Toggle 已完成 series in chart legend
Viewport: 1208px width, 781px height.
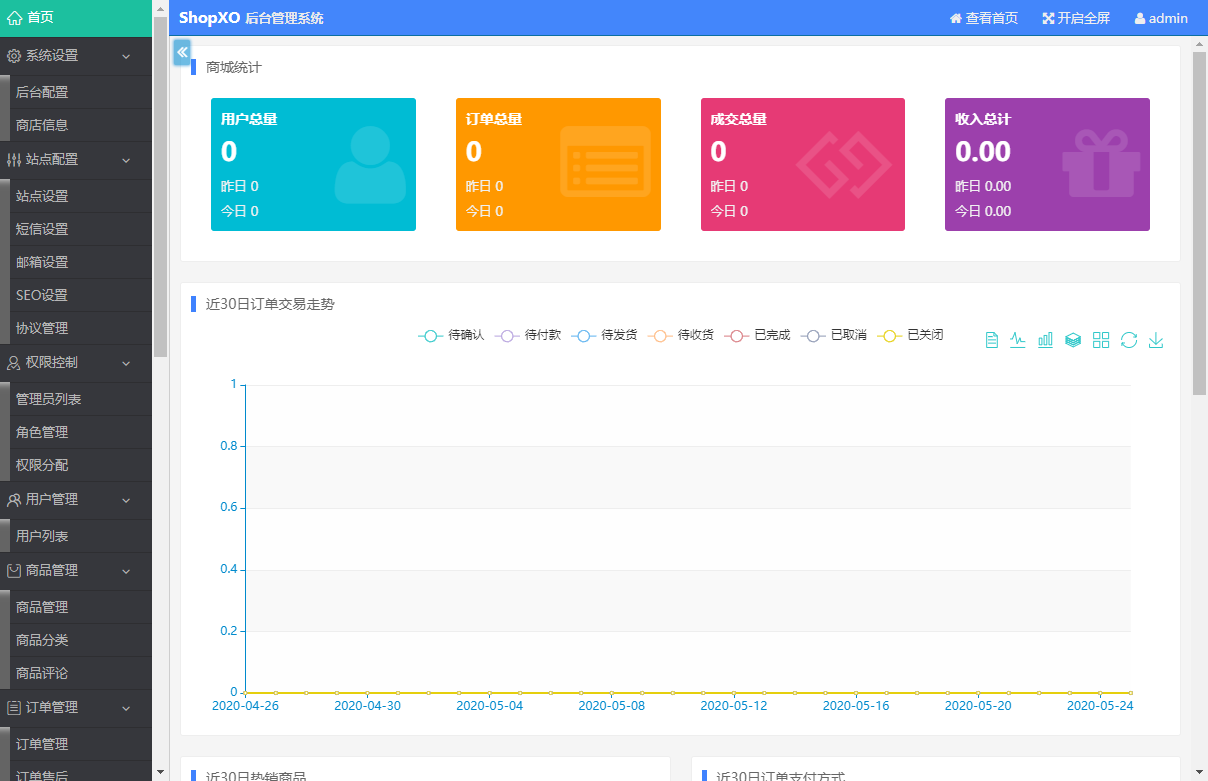757,336
